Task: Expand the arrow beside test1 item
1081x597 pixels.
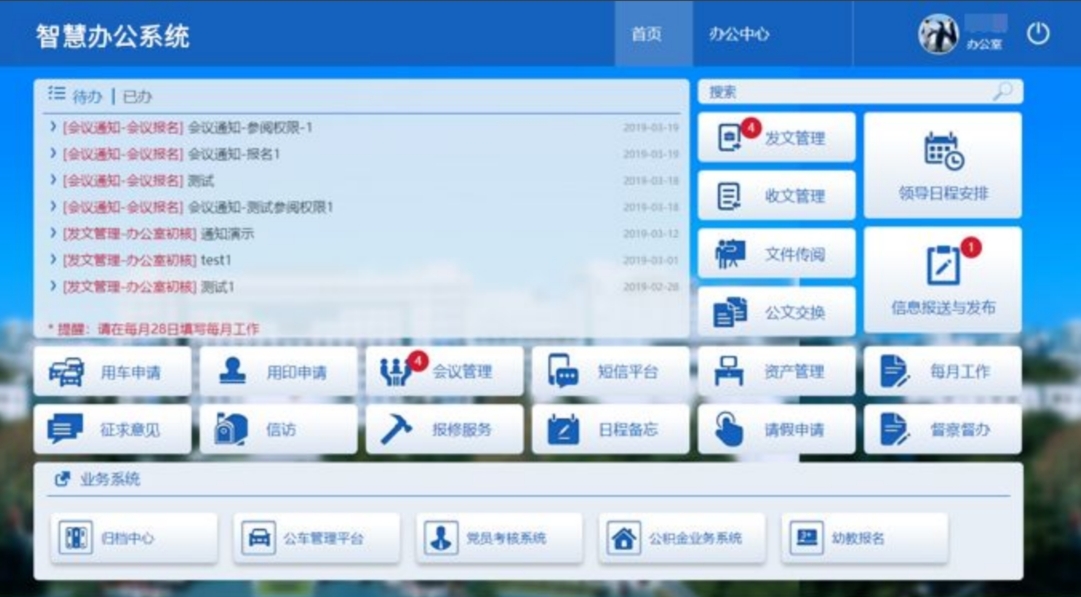Action: click(53, 260)
